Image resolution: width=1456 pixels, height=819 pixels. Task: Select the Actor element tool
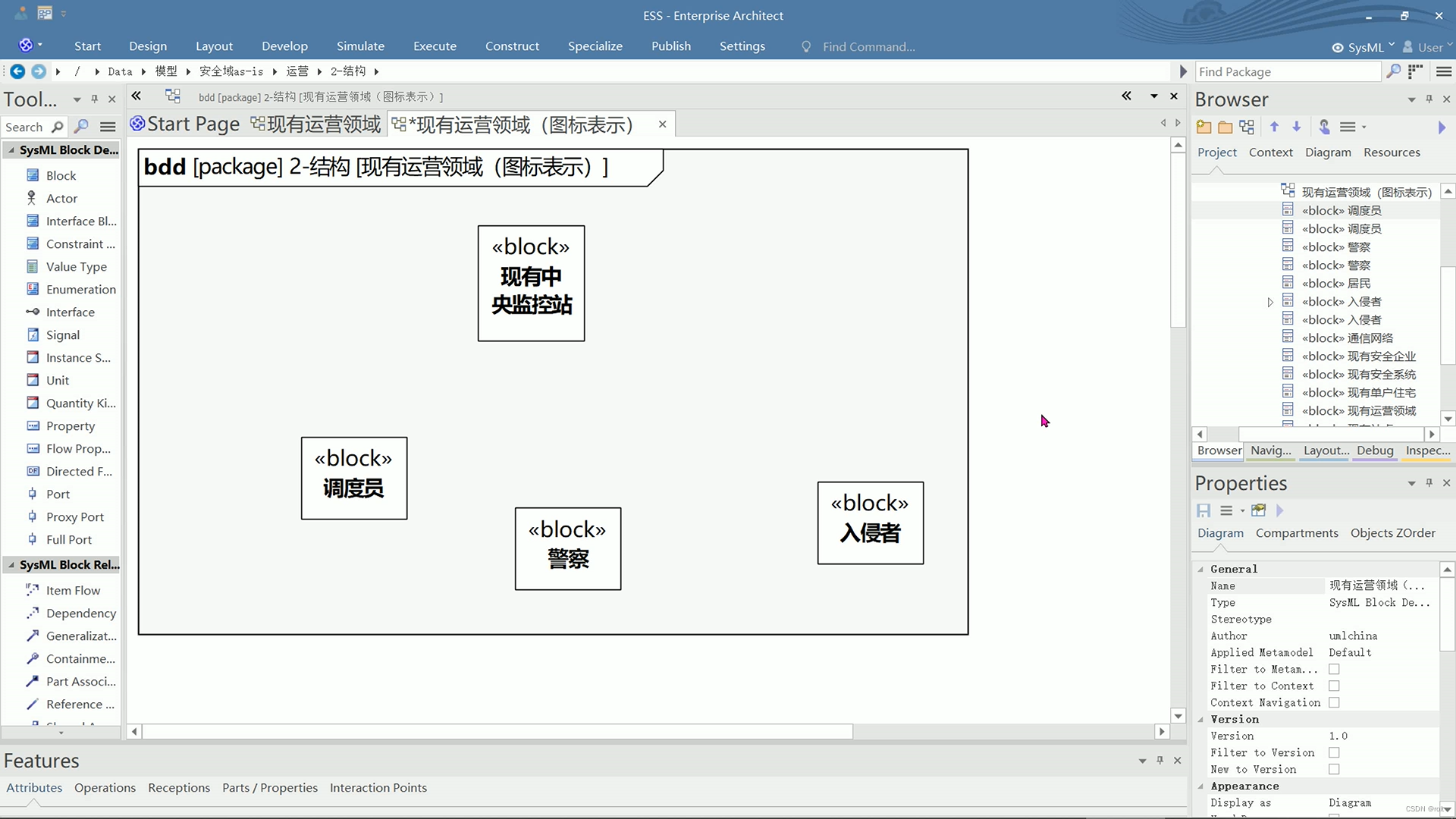61,199
